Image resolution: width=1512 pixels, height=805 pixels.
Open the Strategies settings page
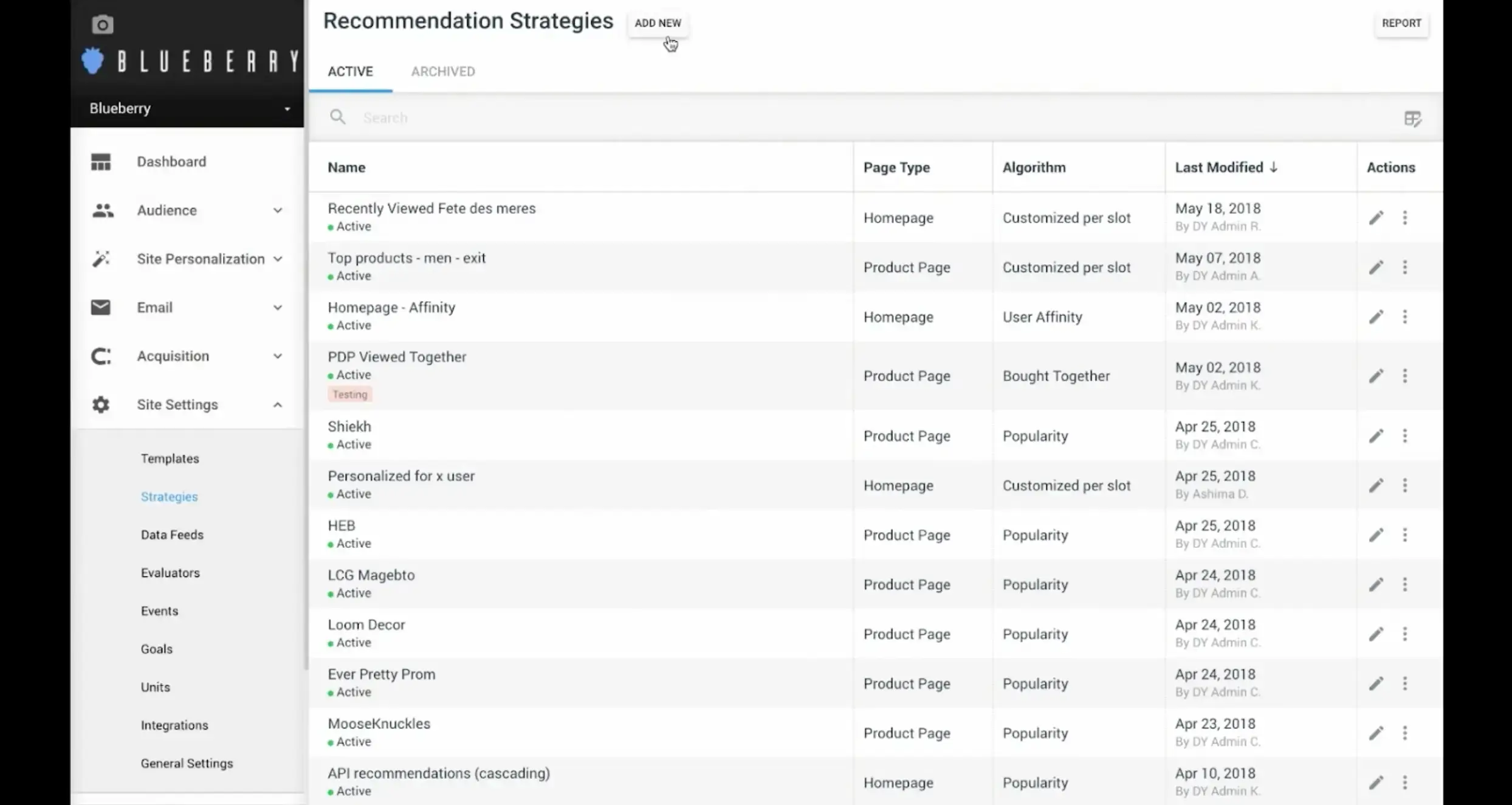(169, 496)
